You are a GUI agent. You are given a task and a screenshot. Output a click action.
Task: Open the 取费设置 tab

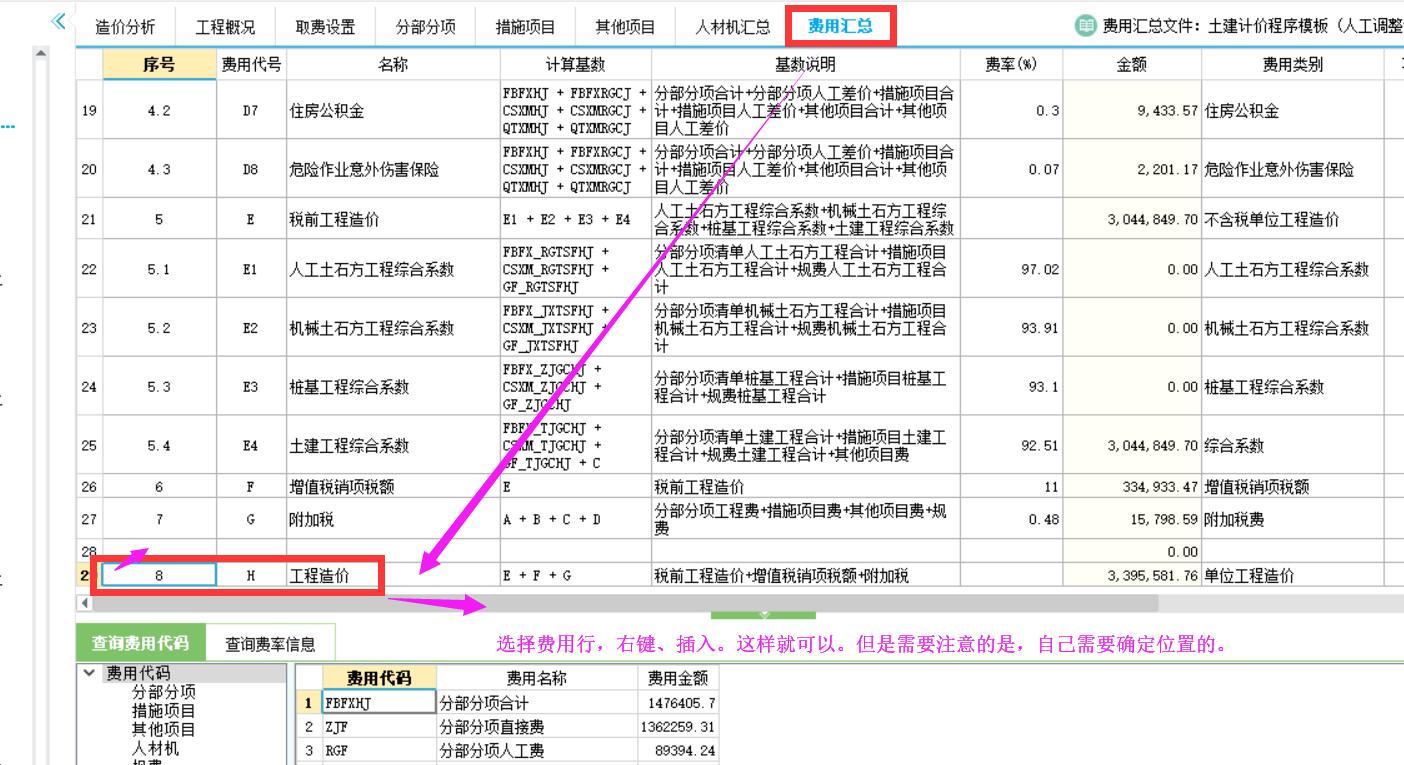[x=325, y=27]
